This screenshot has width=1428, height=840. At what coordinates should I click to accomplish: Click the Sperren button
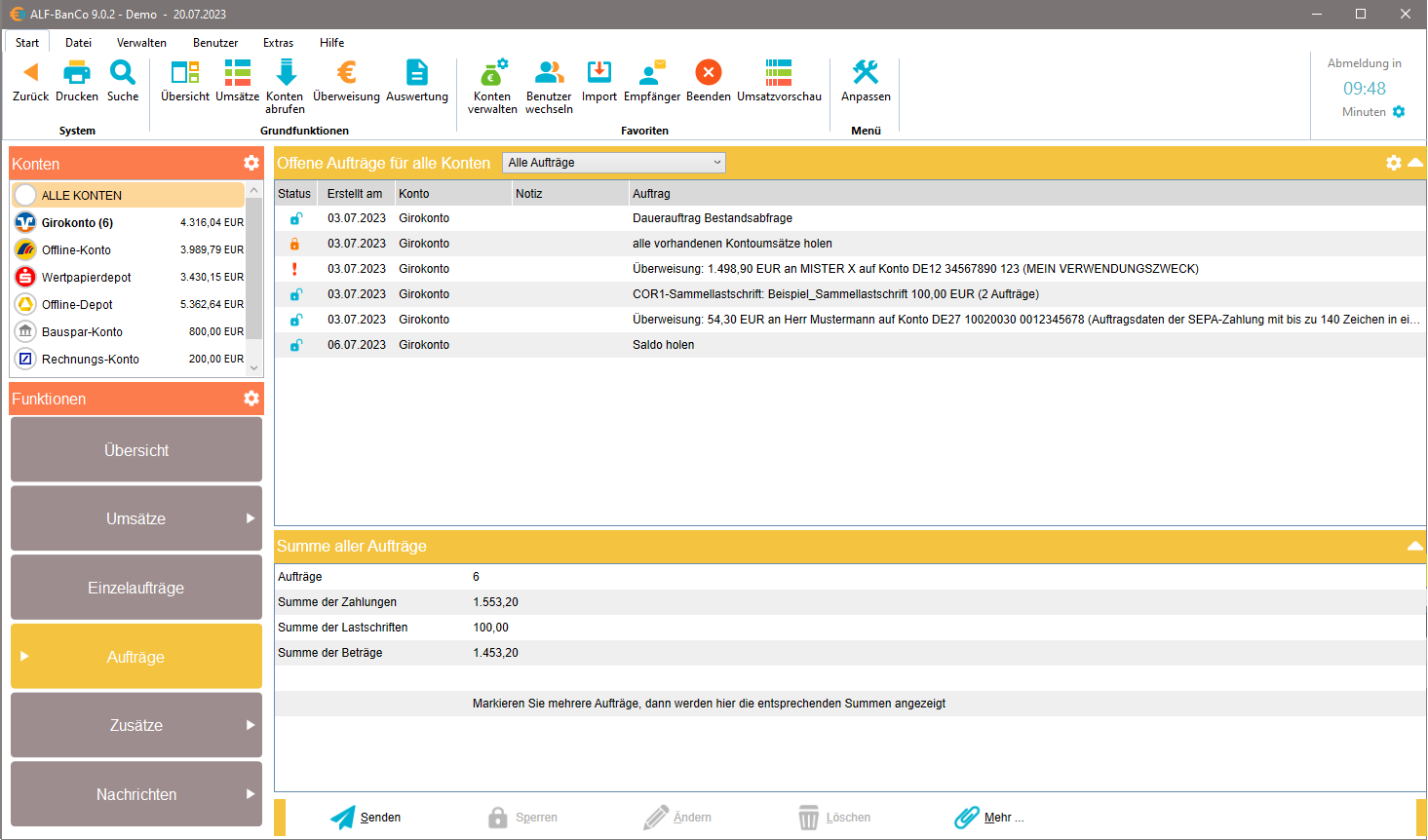coord(522,818)
